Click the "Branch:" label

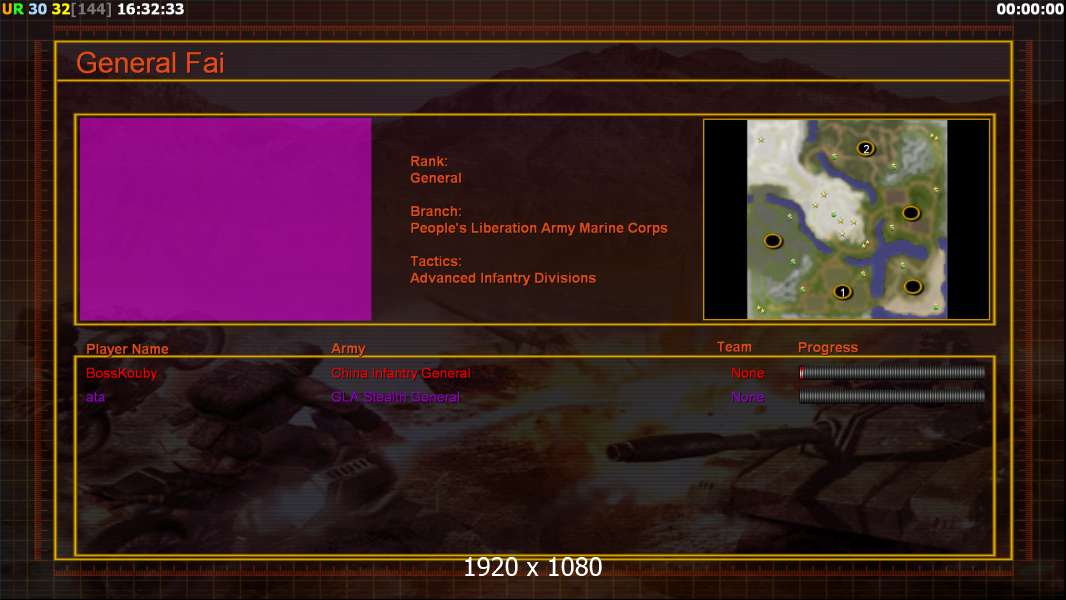click(x=436, y=211)
